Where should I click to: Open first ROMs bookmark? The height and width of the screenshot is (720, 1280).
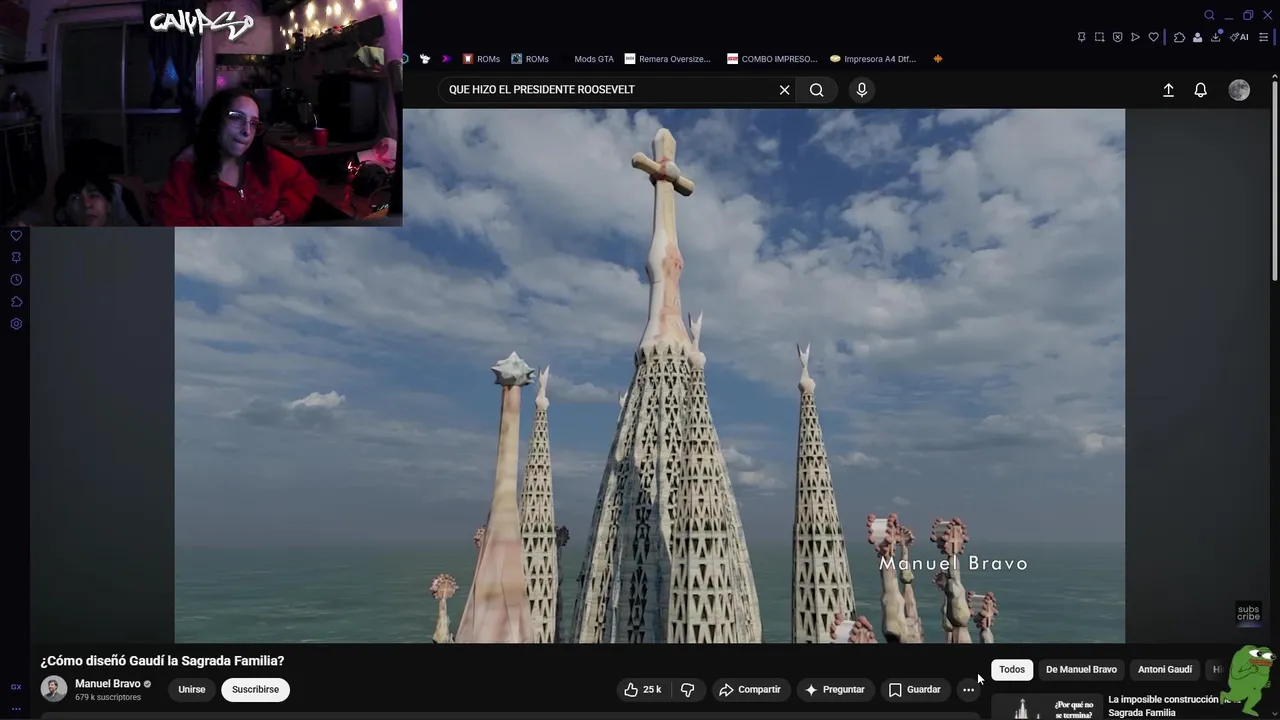[x=481, y=59]
